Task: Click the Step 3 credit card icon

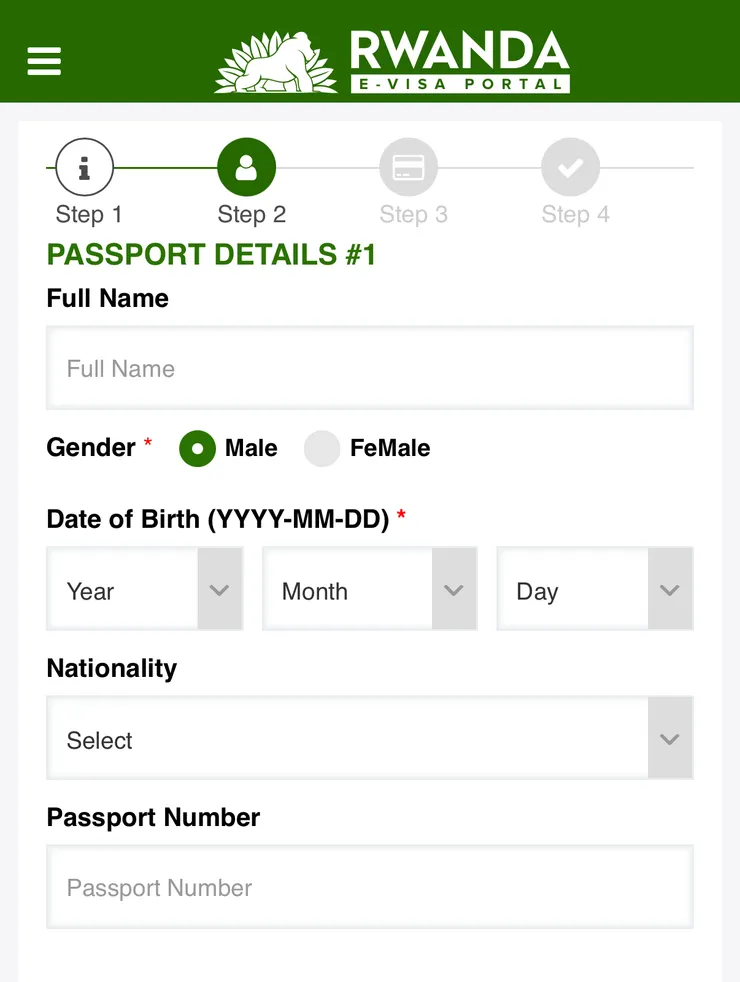Action: 408,167
